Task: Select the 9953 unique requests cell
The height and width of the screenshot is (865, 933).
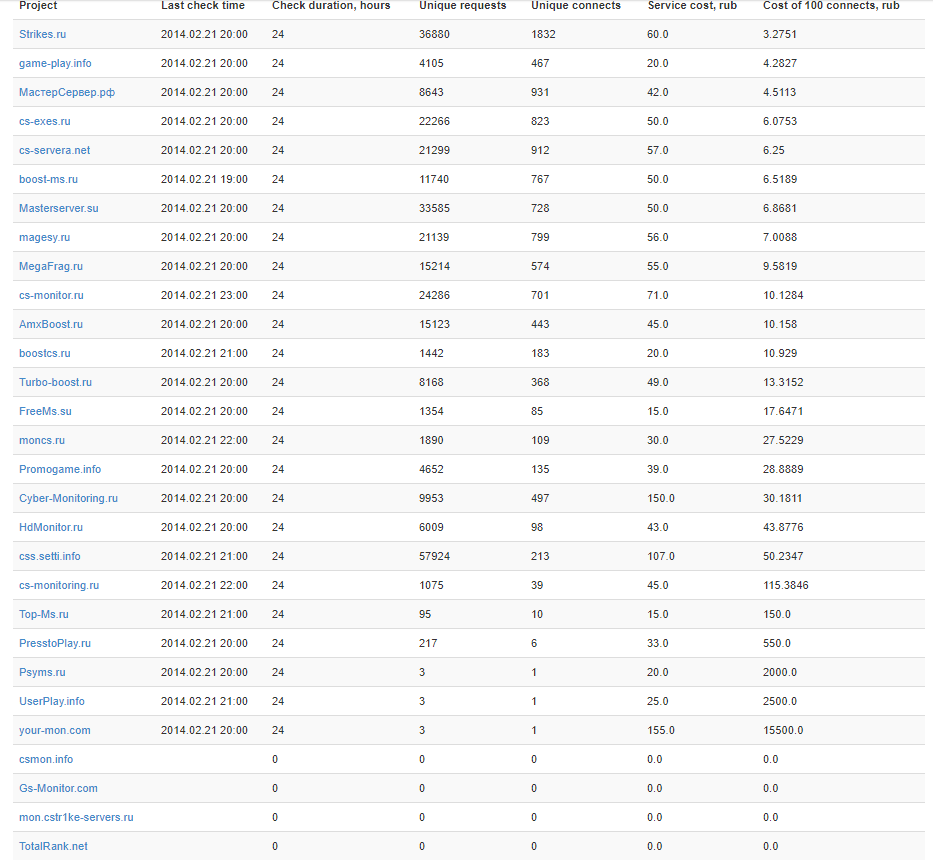Action: point(431,499)
